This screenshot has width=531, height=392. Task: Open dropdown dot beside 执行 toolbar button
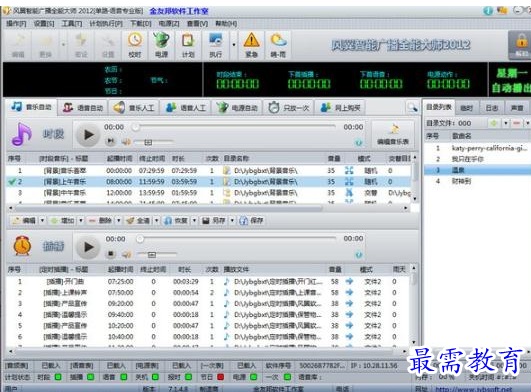pos(234,45)
